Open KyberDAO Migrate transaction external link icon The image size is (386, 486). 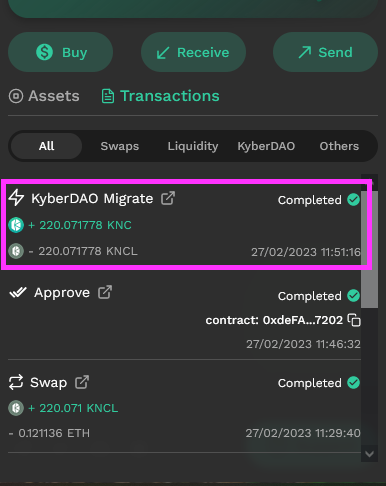click(168, 198)
